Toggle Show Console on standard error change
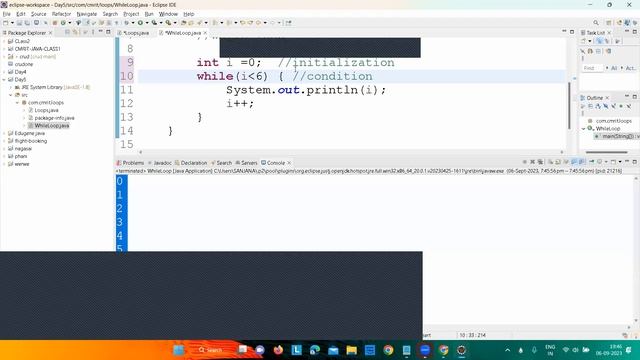This screenshot has width=640, height=360. [x=582, y=162]
